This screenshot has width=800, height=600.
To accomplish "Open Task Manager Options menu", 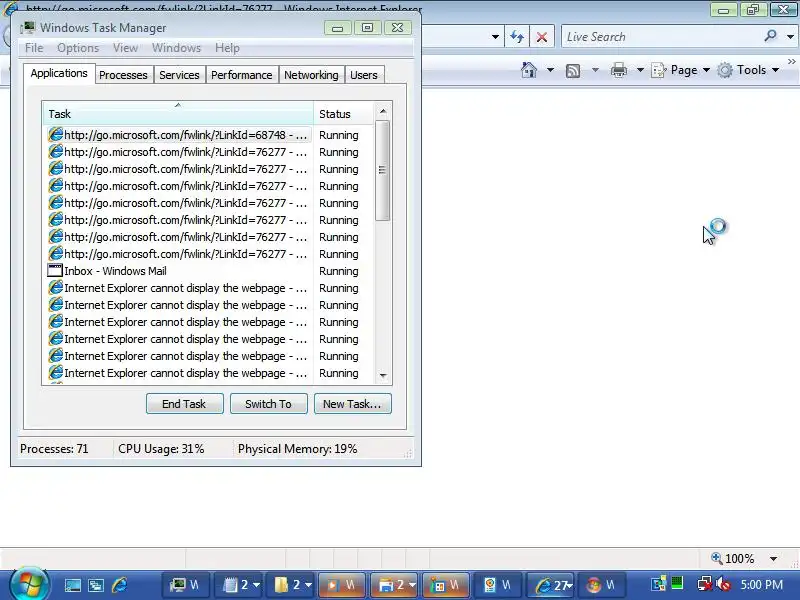I will coord(78,48).
